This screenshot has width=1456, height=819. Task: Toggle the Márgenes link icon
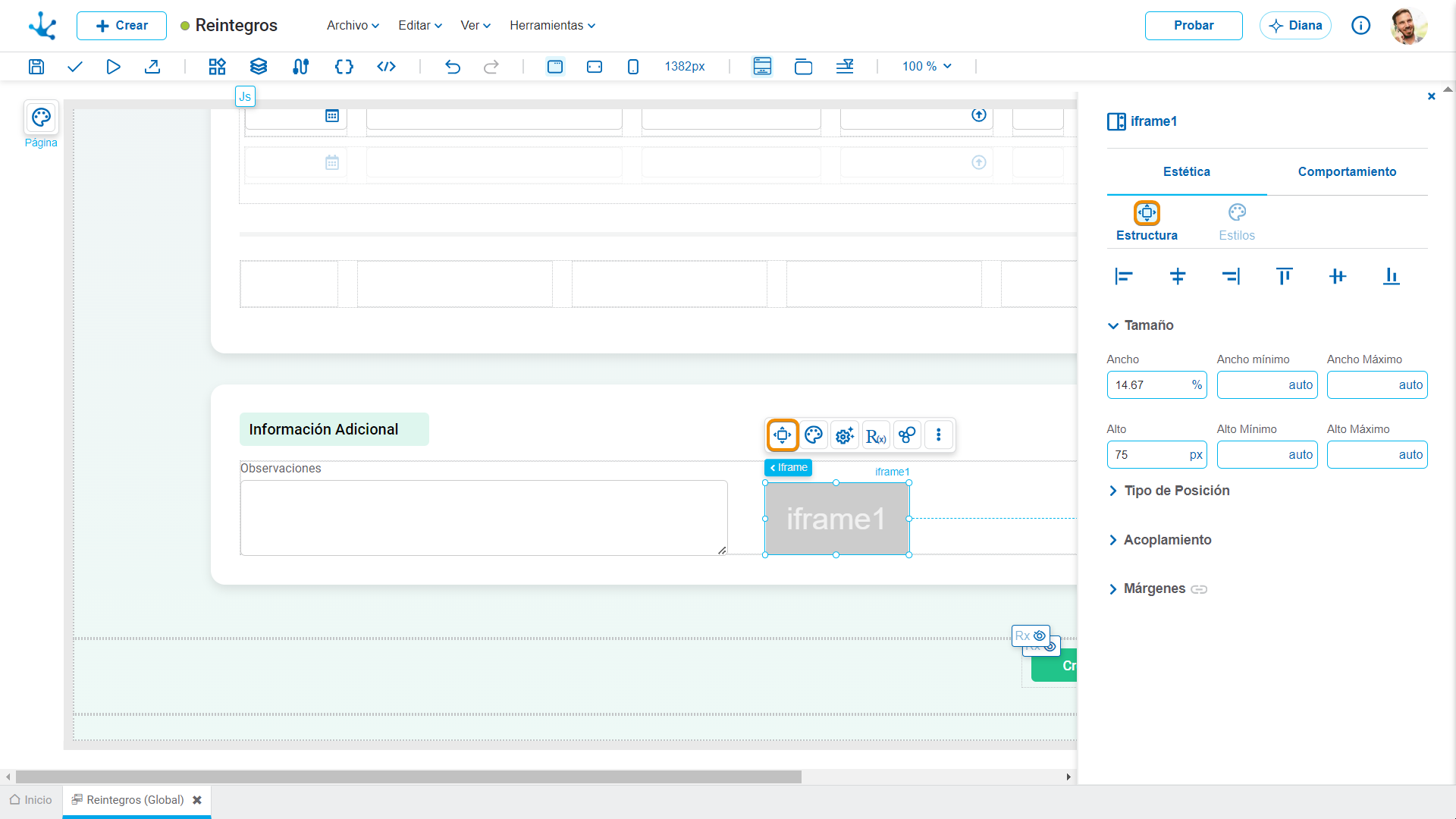coord(1199,589)
